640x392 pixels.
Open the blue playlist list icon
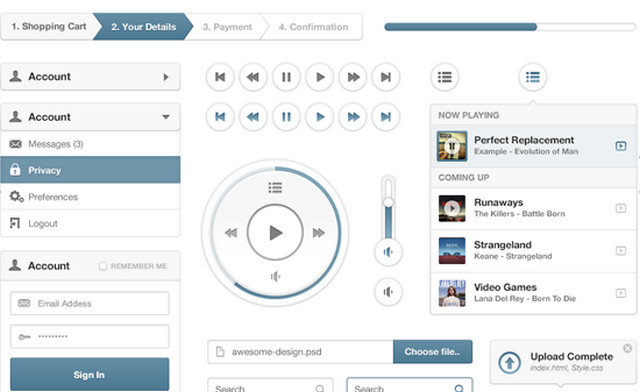click(x=533, y=77)
